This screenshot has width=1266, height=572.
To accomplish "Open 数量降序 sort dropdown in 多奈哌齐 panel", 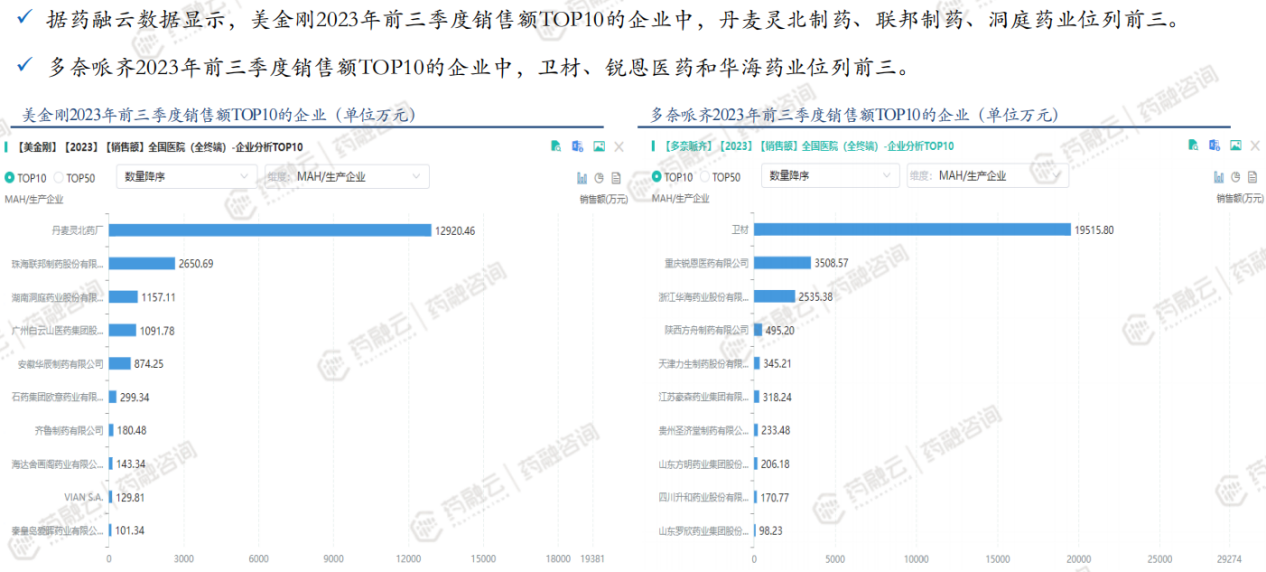I will click(828, 176).
